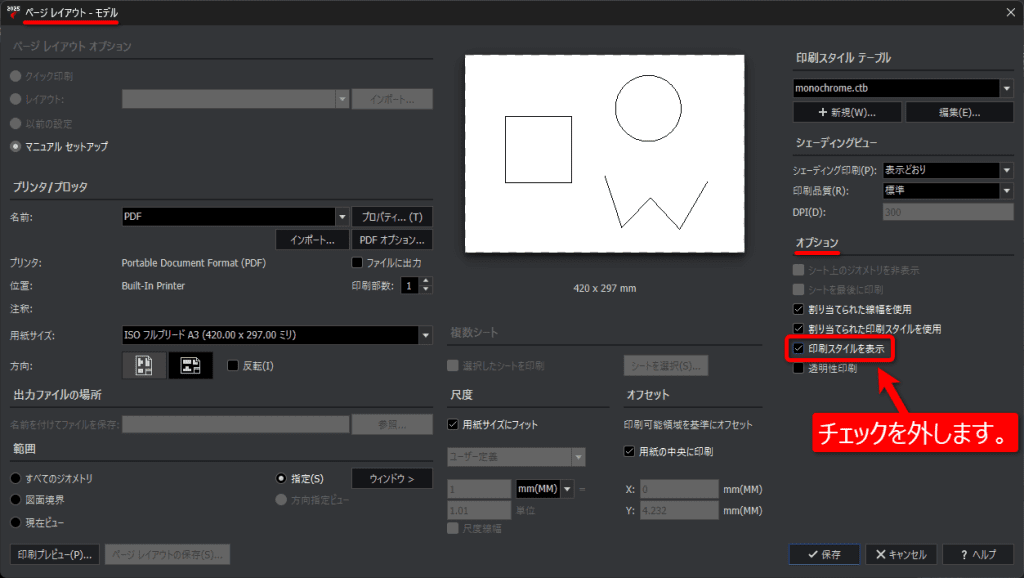Select portrait paper orientation icon

pos(144,365)
